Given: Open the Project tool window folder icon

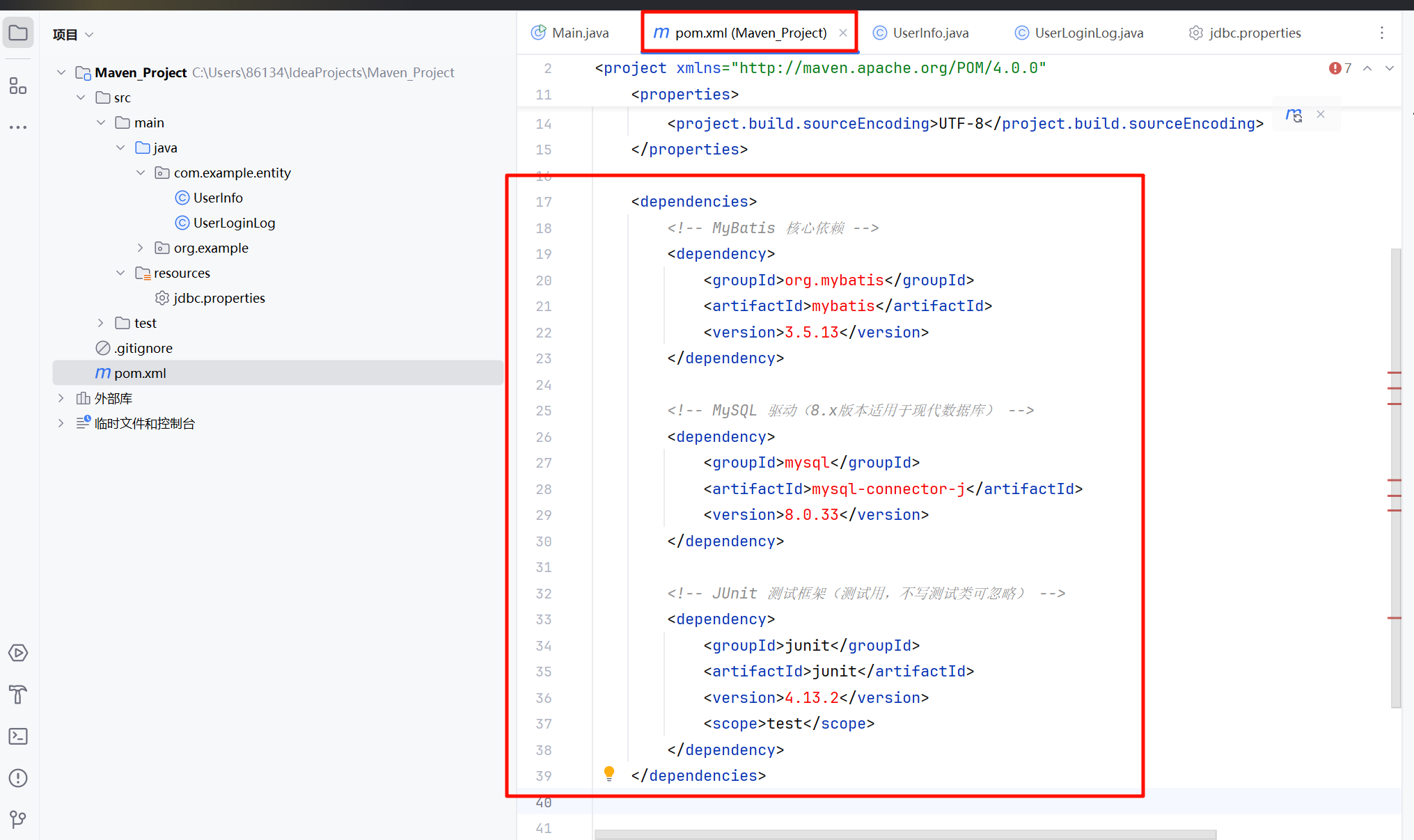Looking at the screenshot, I should point(18,33).
